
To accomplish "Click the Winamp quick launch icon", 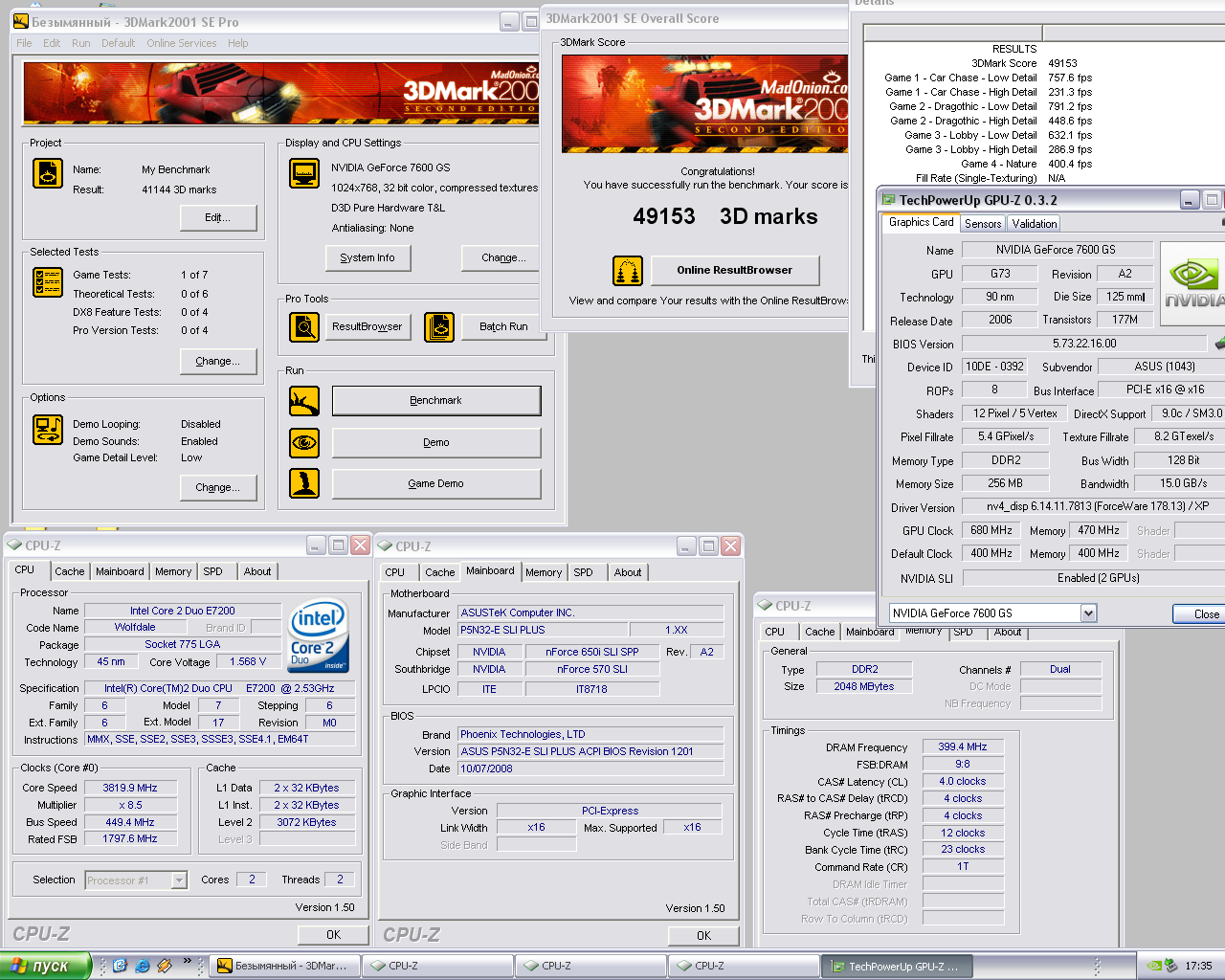I will point(164,966).
